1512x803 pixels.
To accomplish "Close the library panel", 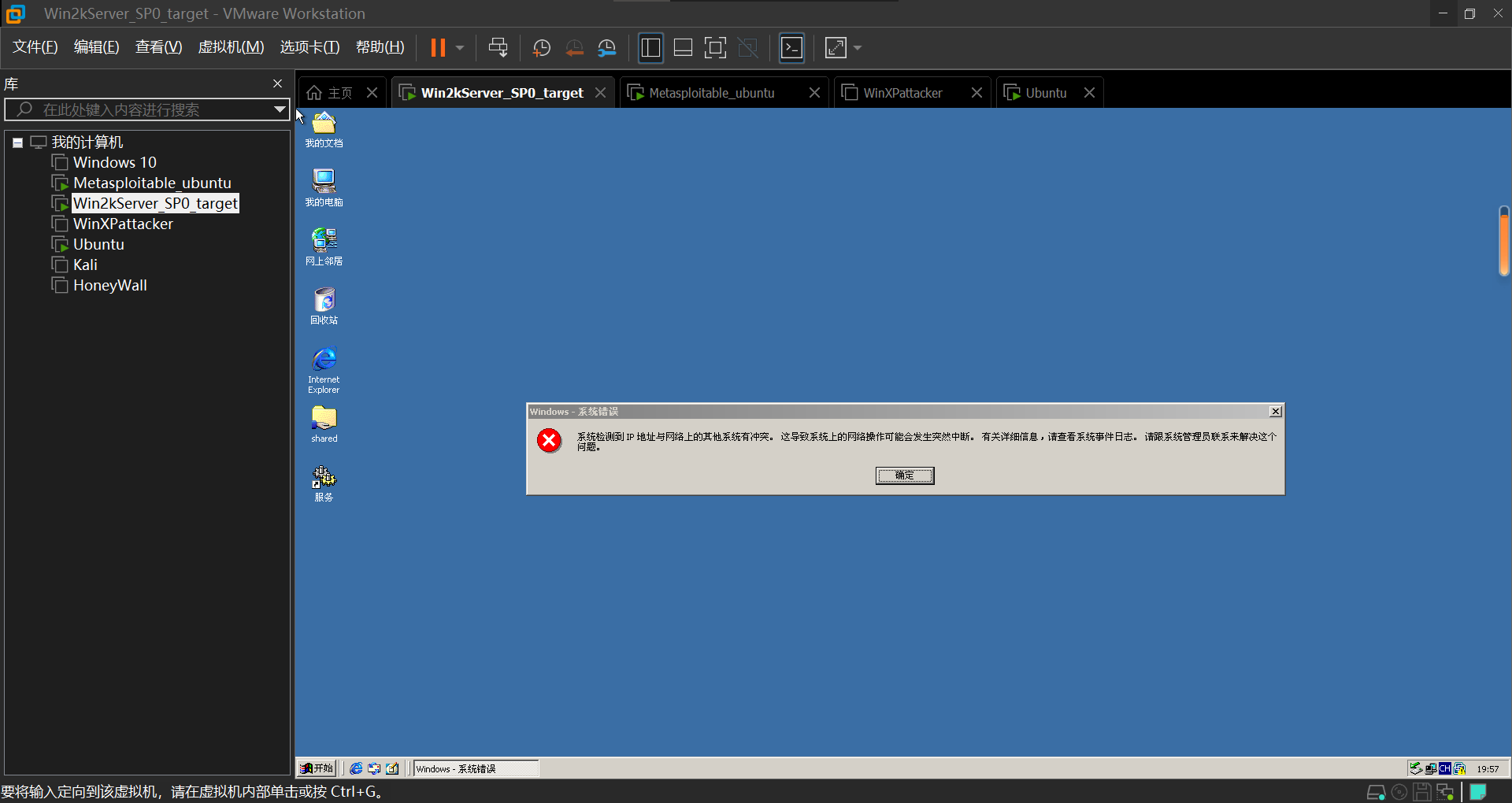I will pos(277,83).
